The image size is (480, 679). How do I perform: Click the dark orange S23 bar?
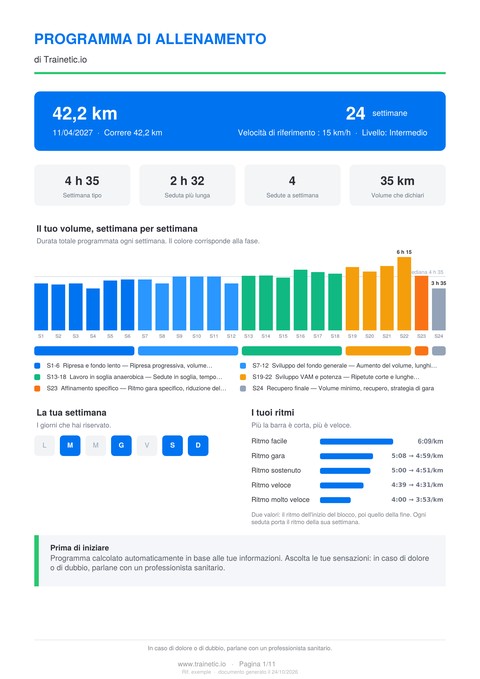pos(422,303)
